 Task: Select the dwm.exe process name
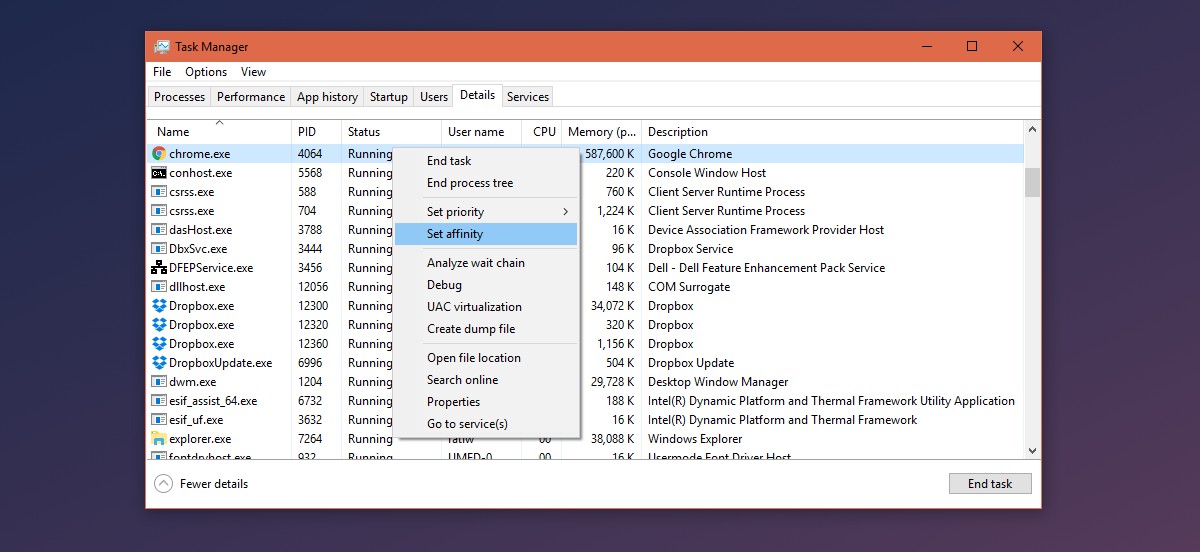[193, 382]
